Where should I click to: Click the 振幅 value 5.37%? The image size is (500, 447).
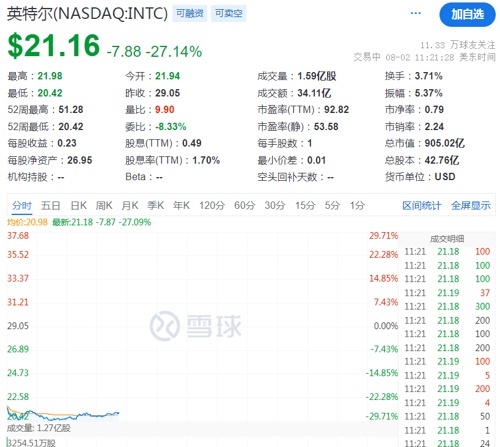click(429, 93)
